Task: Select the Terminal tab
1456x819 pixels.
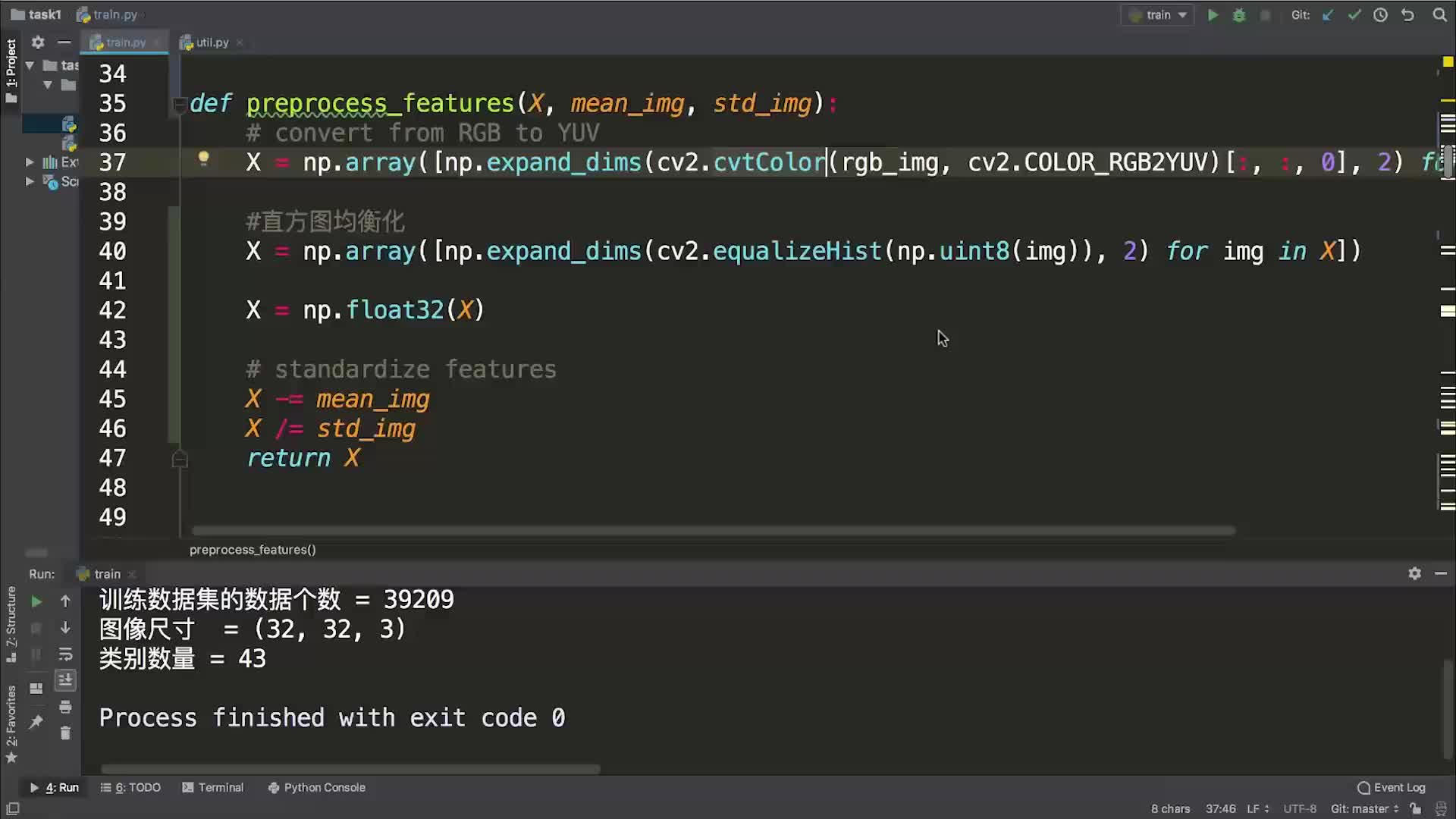Action: (220, 787)
